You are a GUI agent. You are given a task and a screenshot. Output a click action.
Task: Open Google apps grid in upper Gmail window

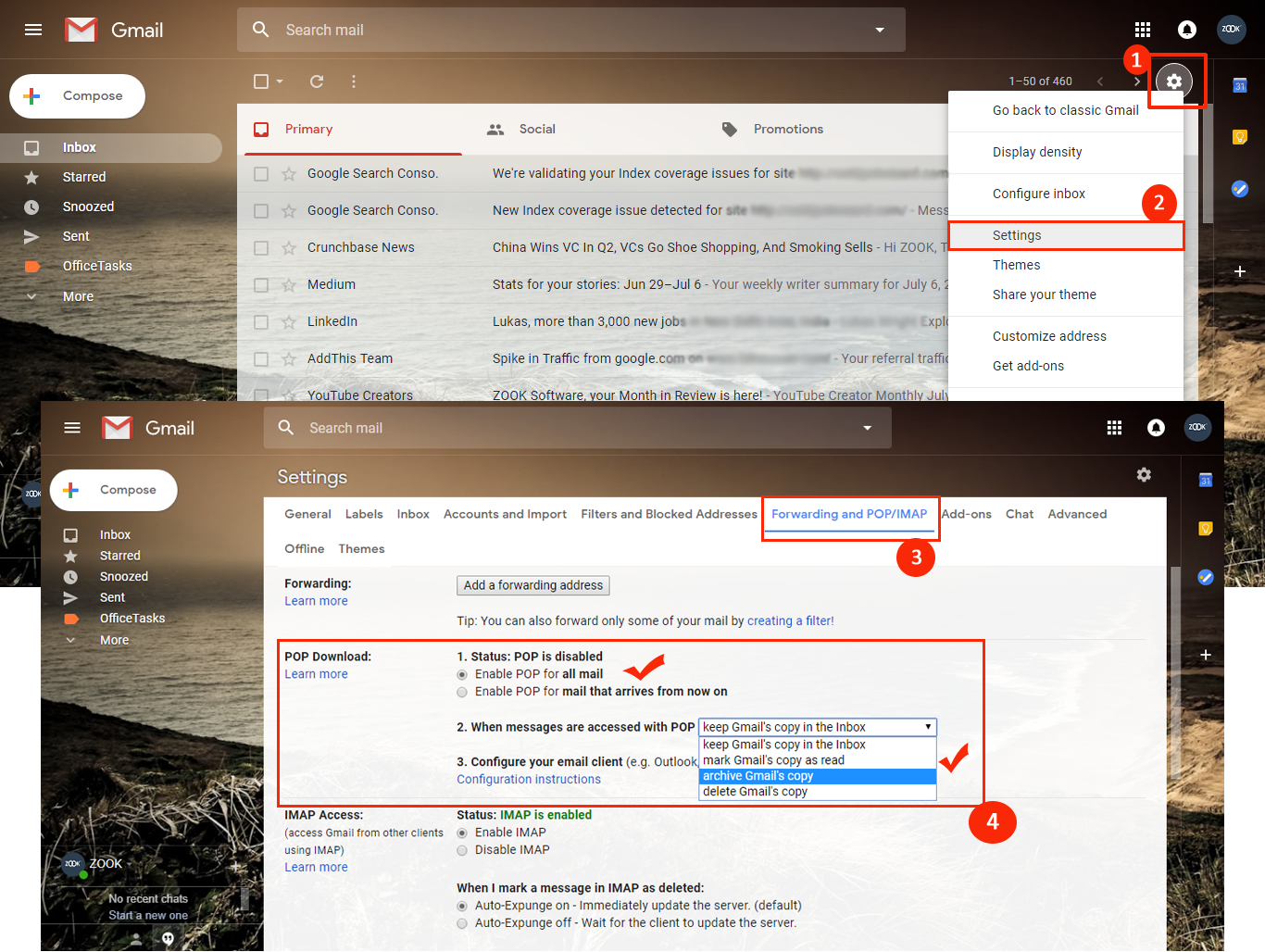1143,30
